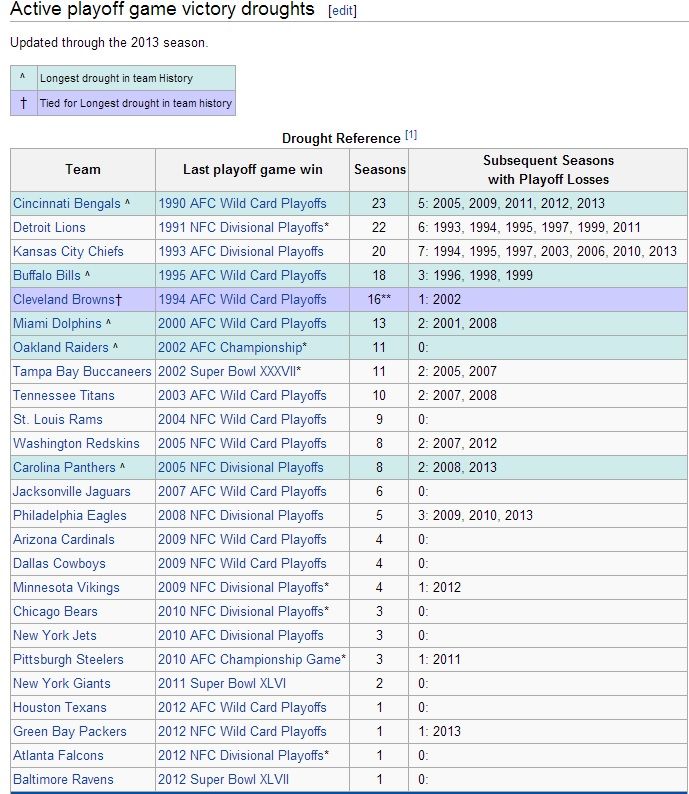Open the Jacksonville Jaguars team link
The width and height of the screenshot is (689, 794).
tap(72, 492)
